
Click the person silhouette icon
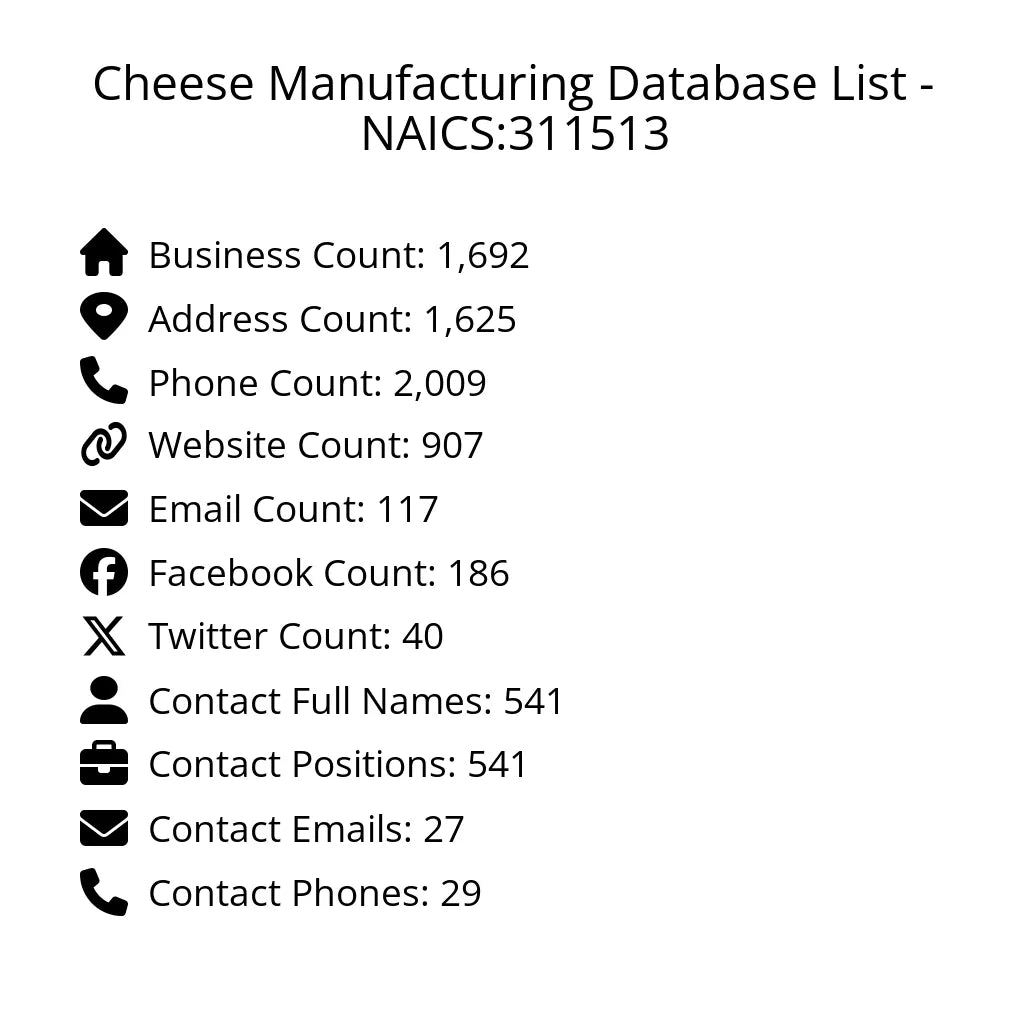coord(104,700)
